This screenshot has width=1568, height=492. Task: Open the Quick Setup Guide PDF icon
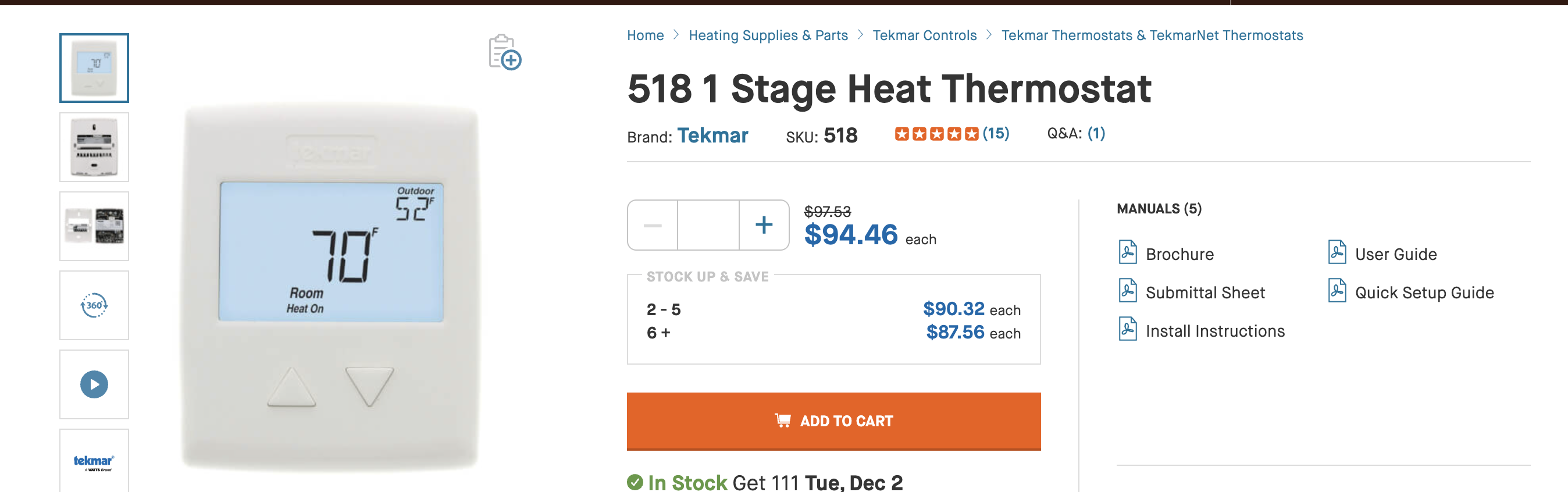pos(1337,291)
